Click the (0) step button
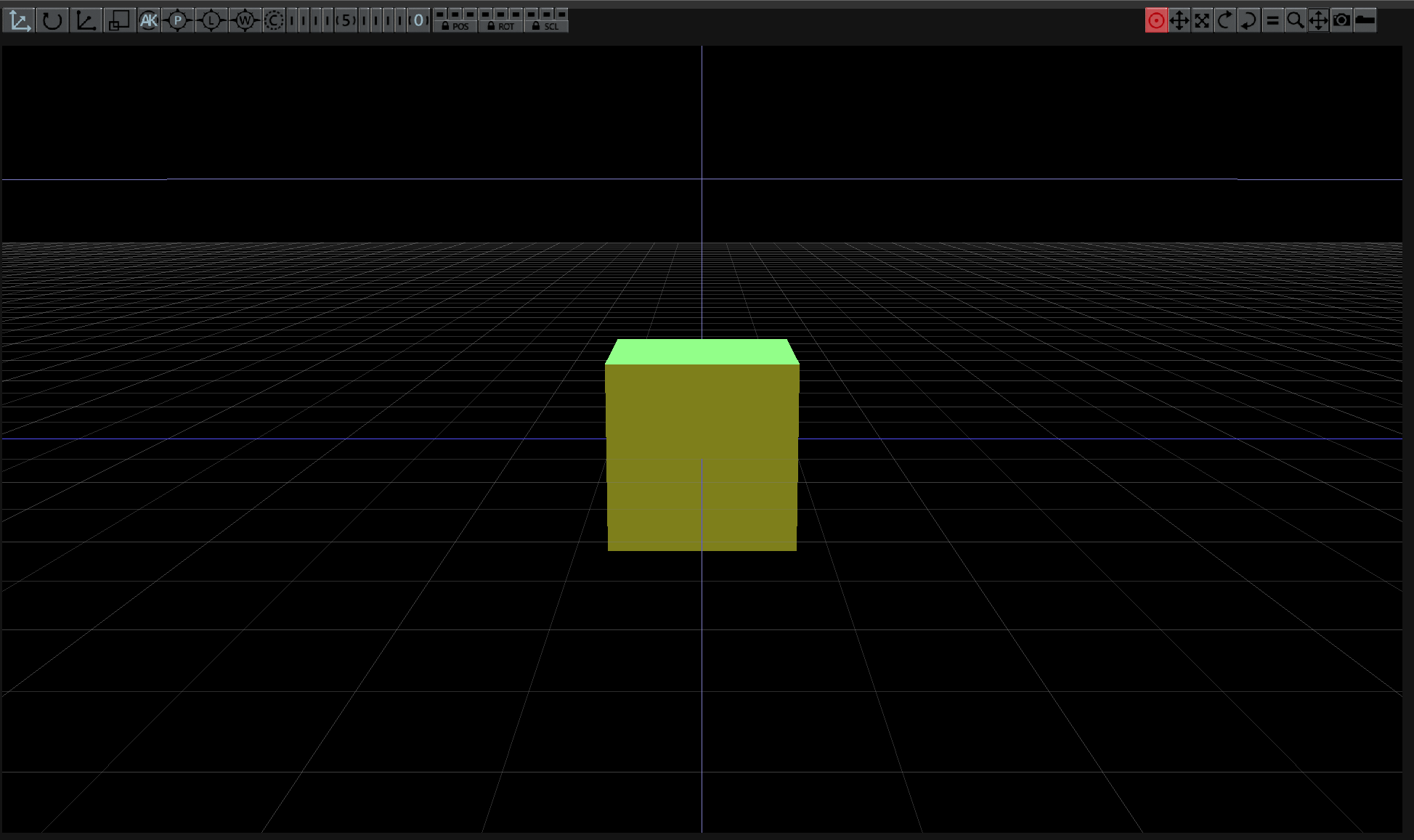This screenshot has width=1414, height=840. (418, 20)
